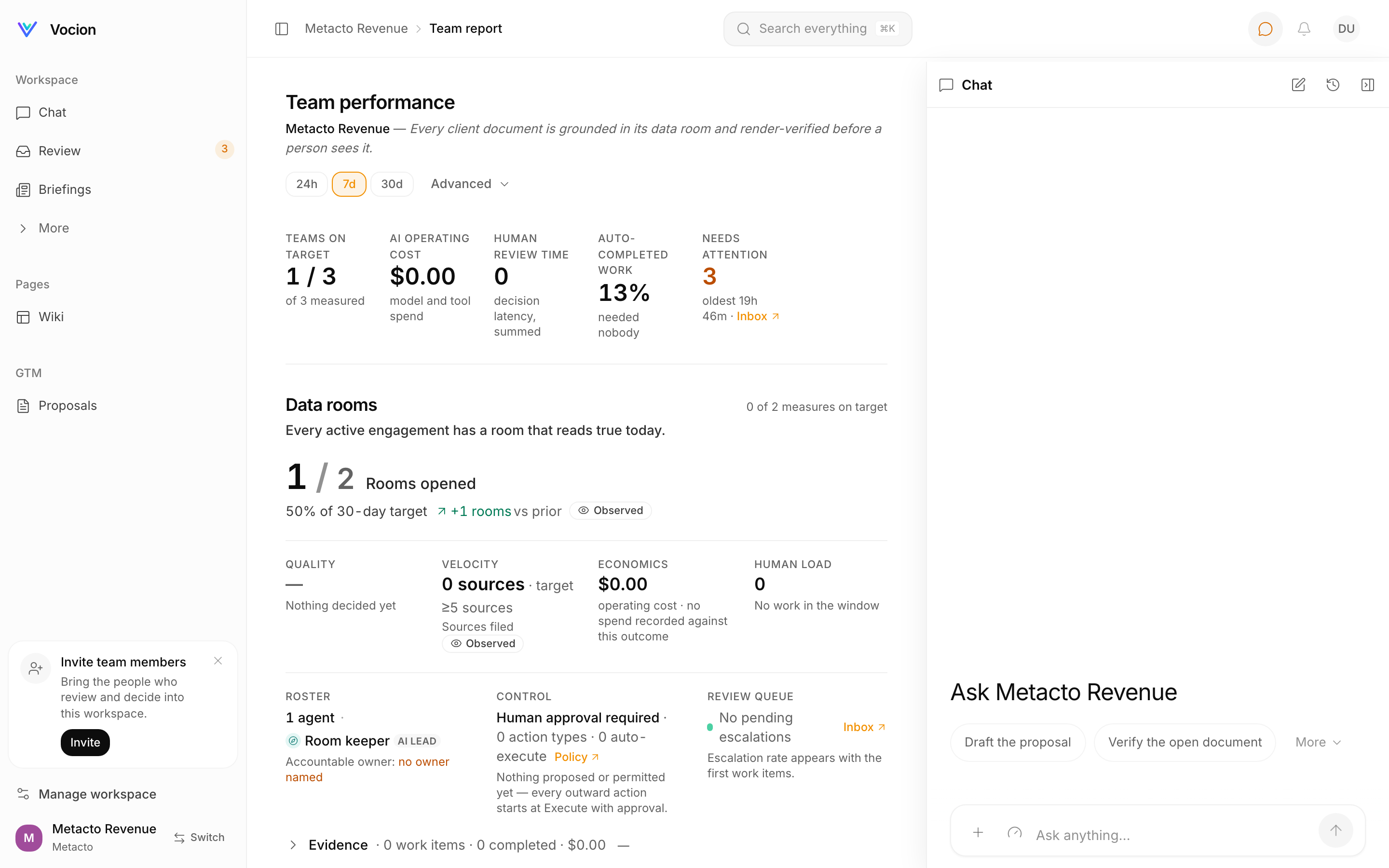Send message with up-arrow button
Image resolution: width=1389 pixels, height=868 pixels.
click(x=1335, y=831)
